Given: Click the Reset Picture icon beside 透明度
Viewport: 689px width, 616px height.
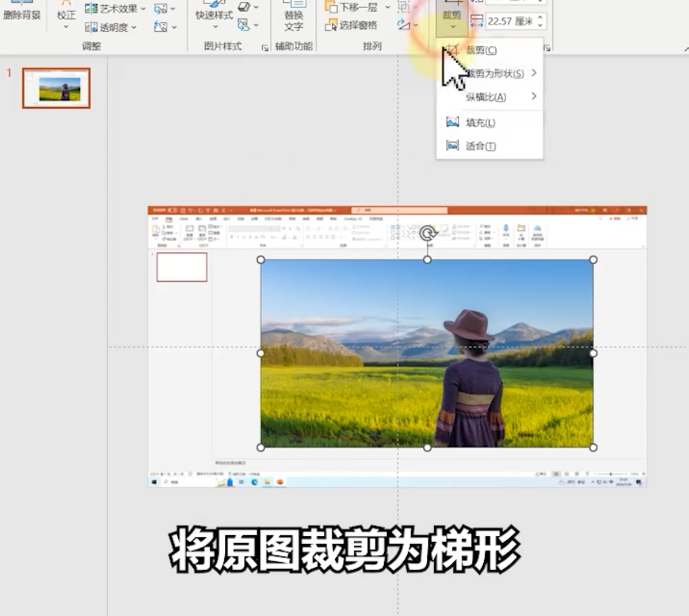Looking at the screenshot, I should coord(160,27).
